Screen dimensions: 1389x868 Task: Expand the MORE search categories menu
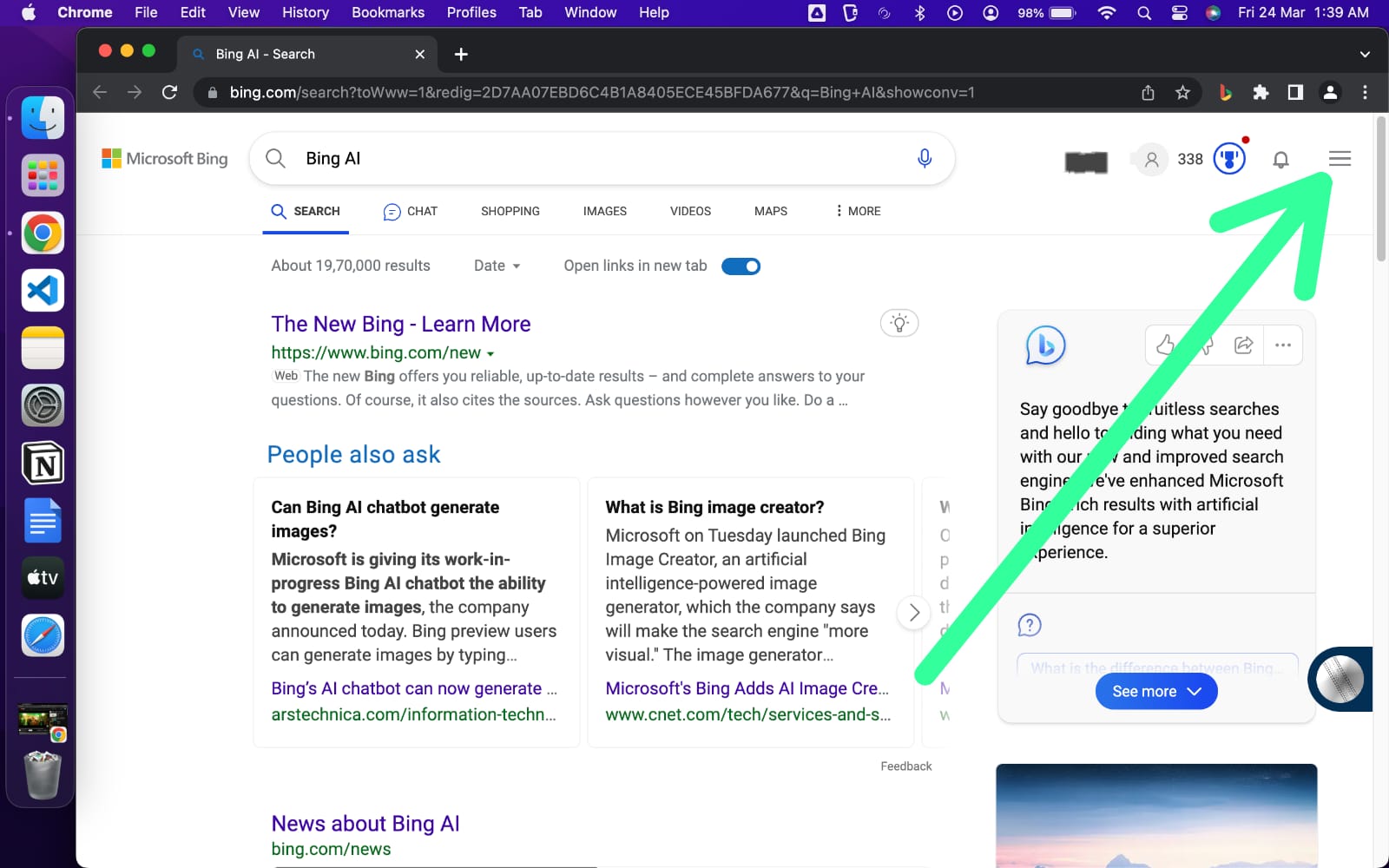click(858, 211)
